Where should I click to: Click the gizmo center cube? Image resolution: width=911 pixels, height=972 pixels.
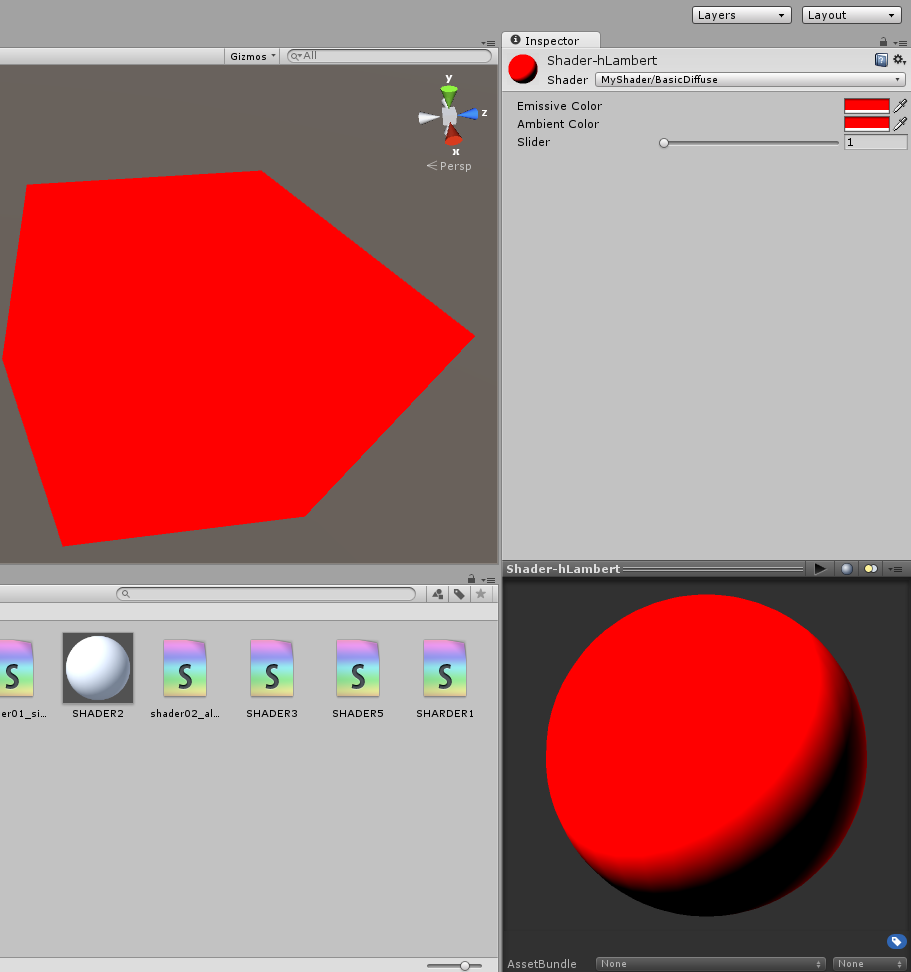[x=449, y=115]
